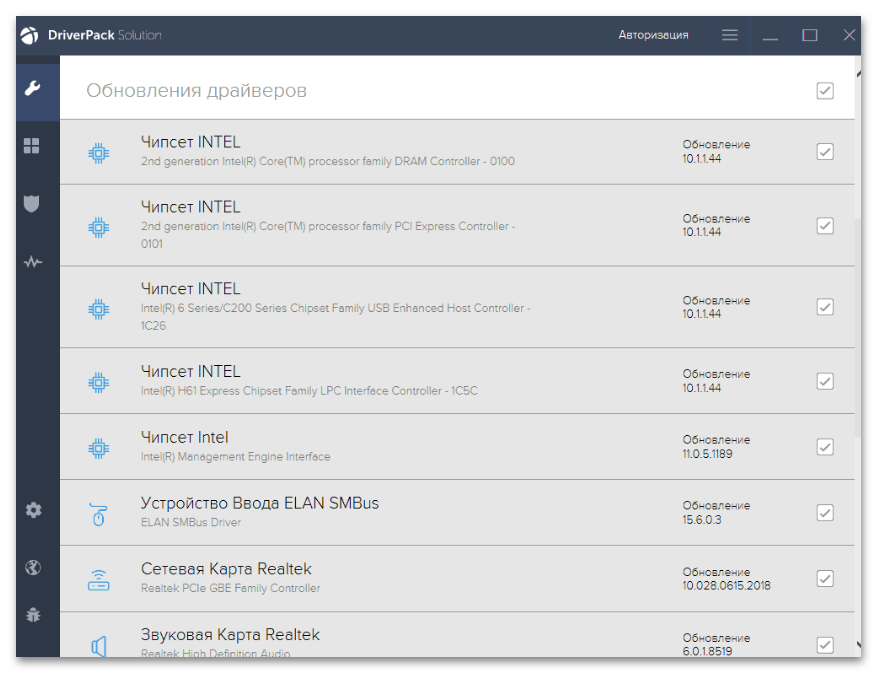Image resolution: width=877 pixels, height=673 pixels.
Task: Click the scrollbar down arrow
Action: pos(858,645)
